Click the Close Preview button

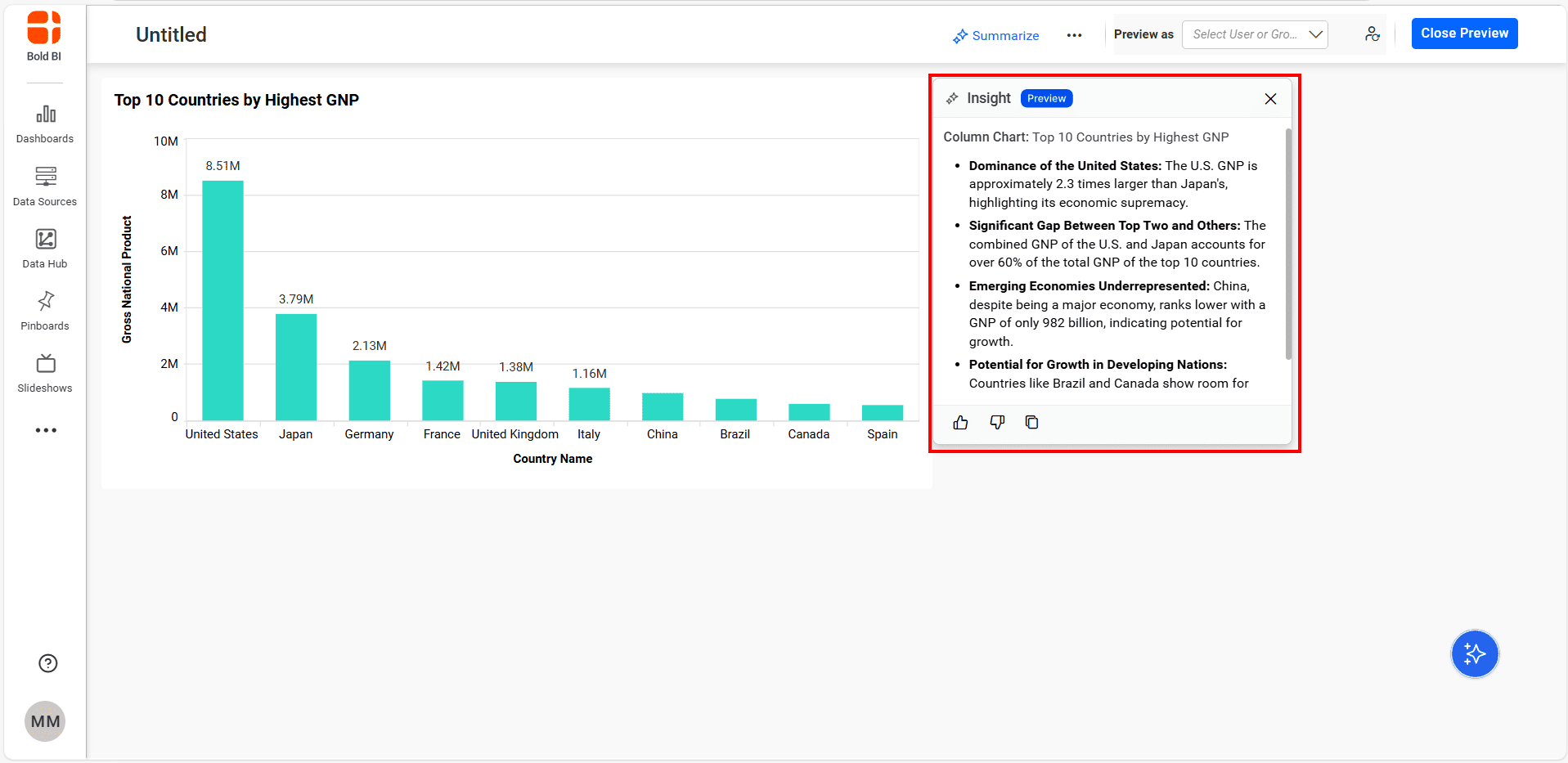click(1463, 34)
